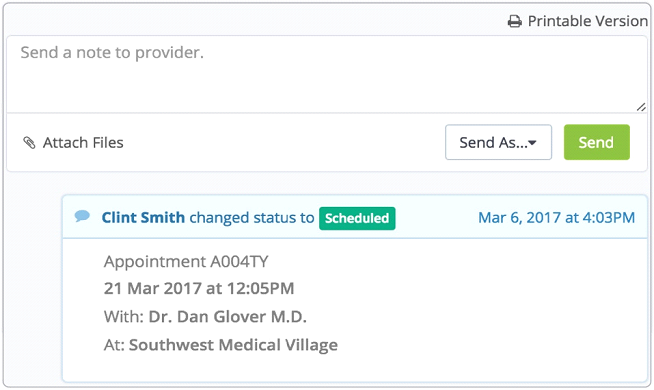
Task: Click Dr. Dan Glover M.D. name
Action: 228,317
